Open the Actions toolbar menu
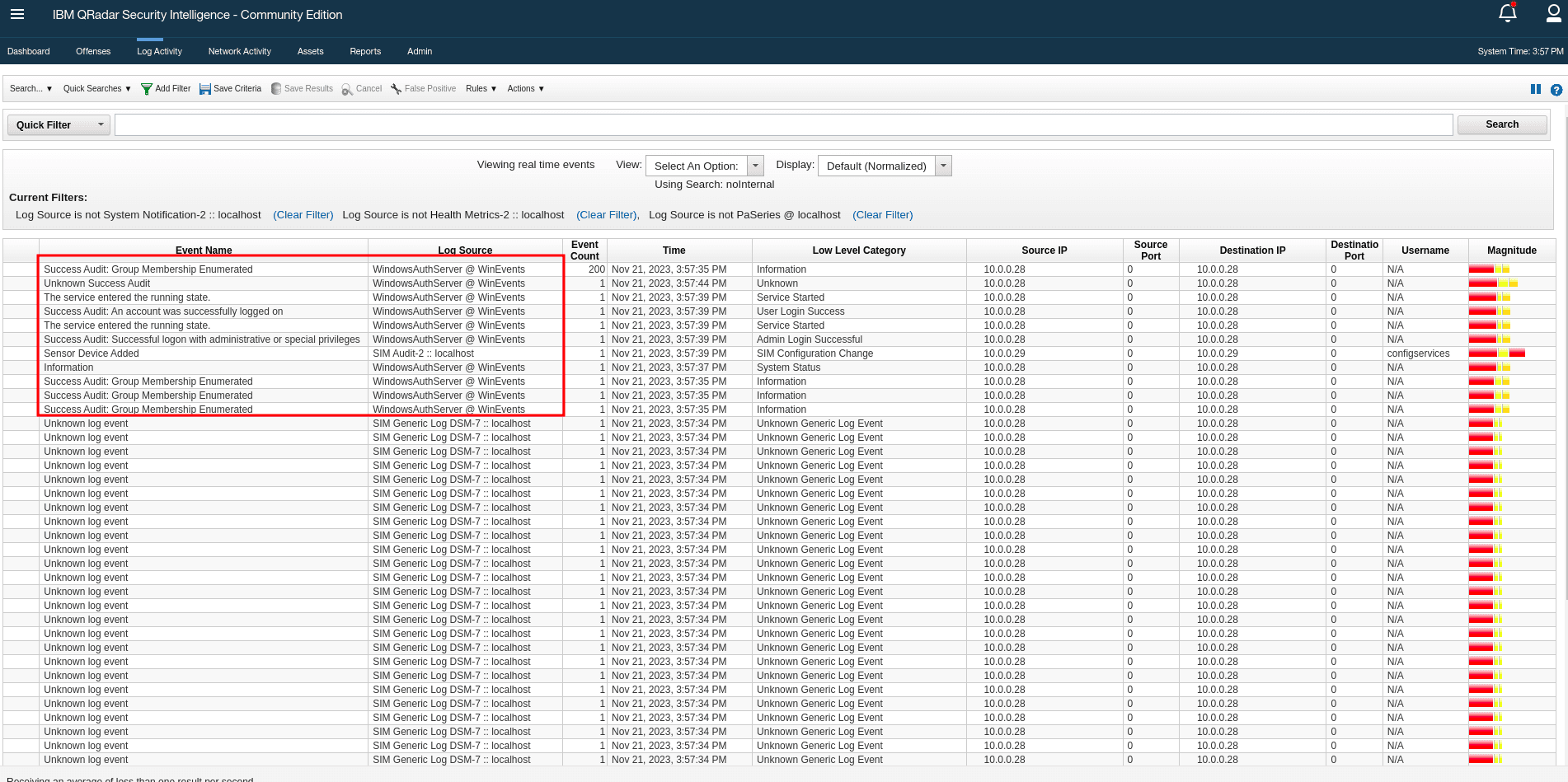1568x782 pixels. pyautogui.click(x=525, y=89)
